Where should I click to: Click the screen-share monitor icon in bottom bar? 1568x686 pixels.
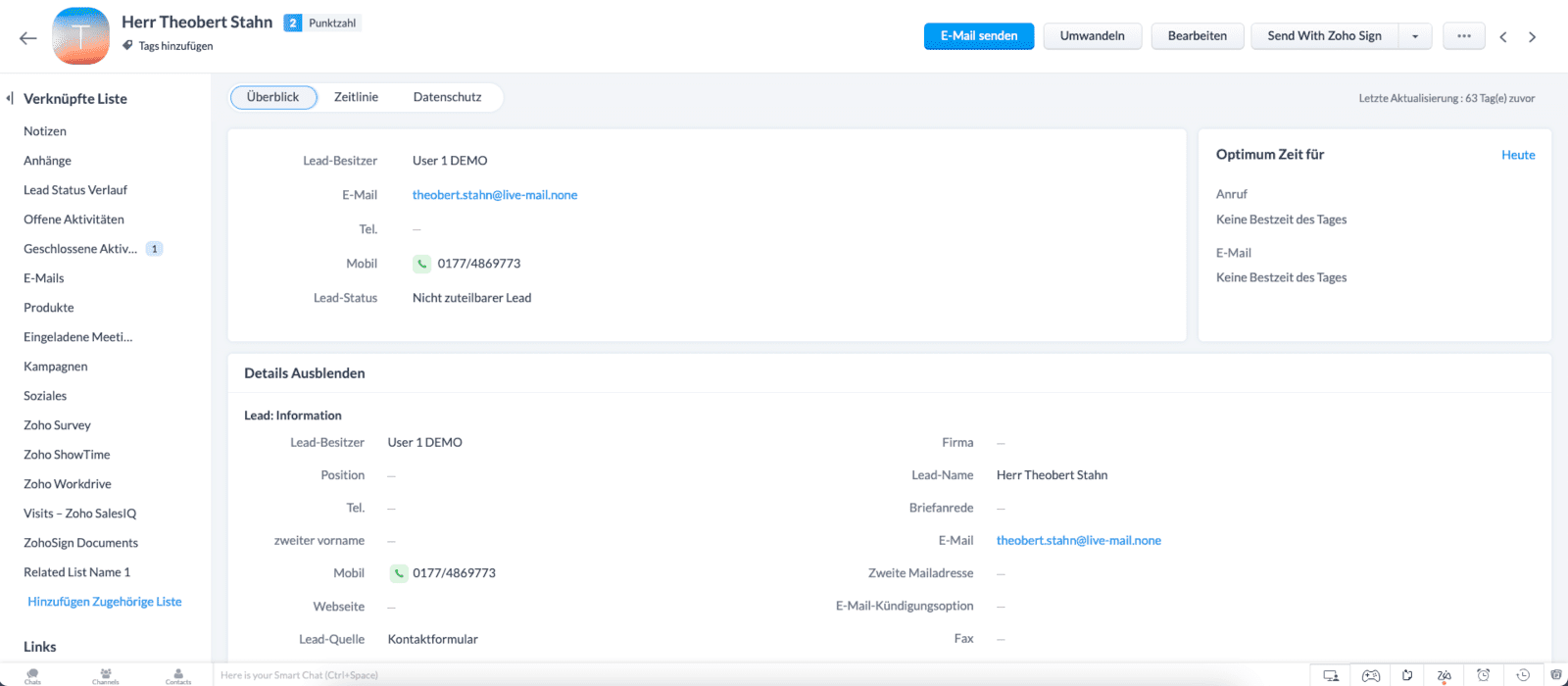(1331, 675)
